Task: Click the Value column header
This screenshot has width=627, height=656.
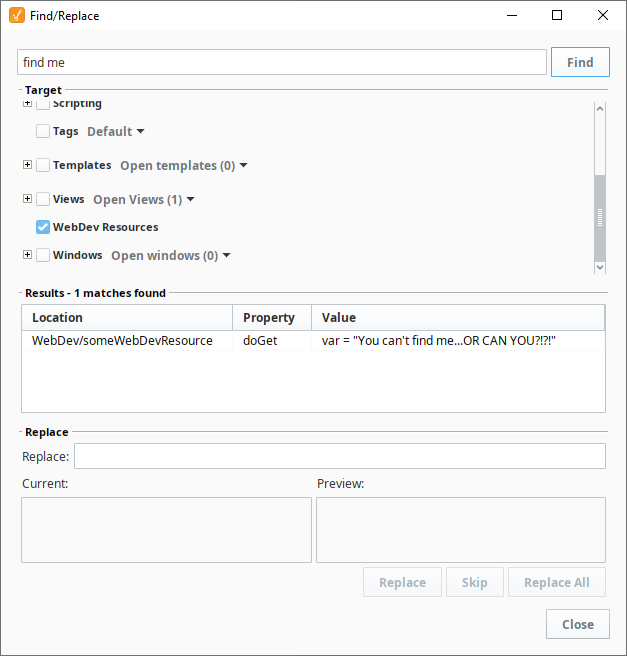Action: [458, 318]
